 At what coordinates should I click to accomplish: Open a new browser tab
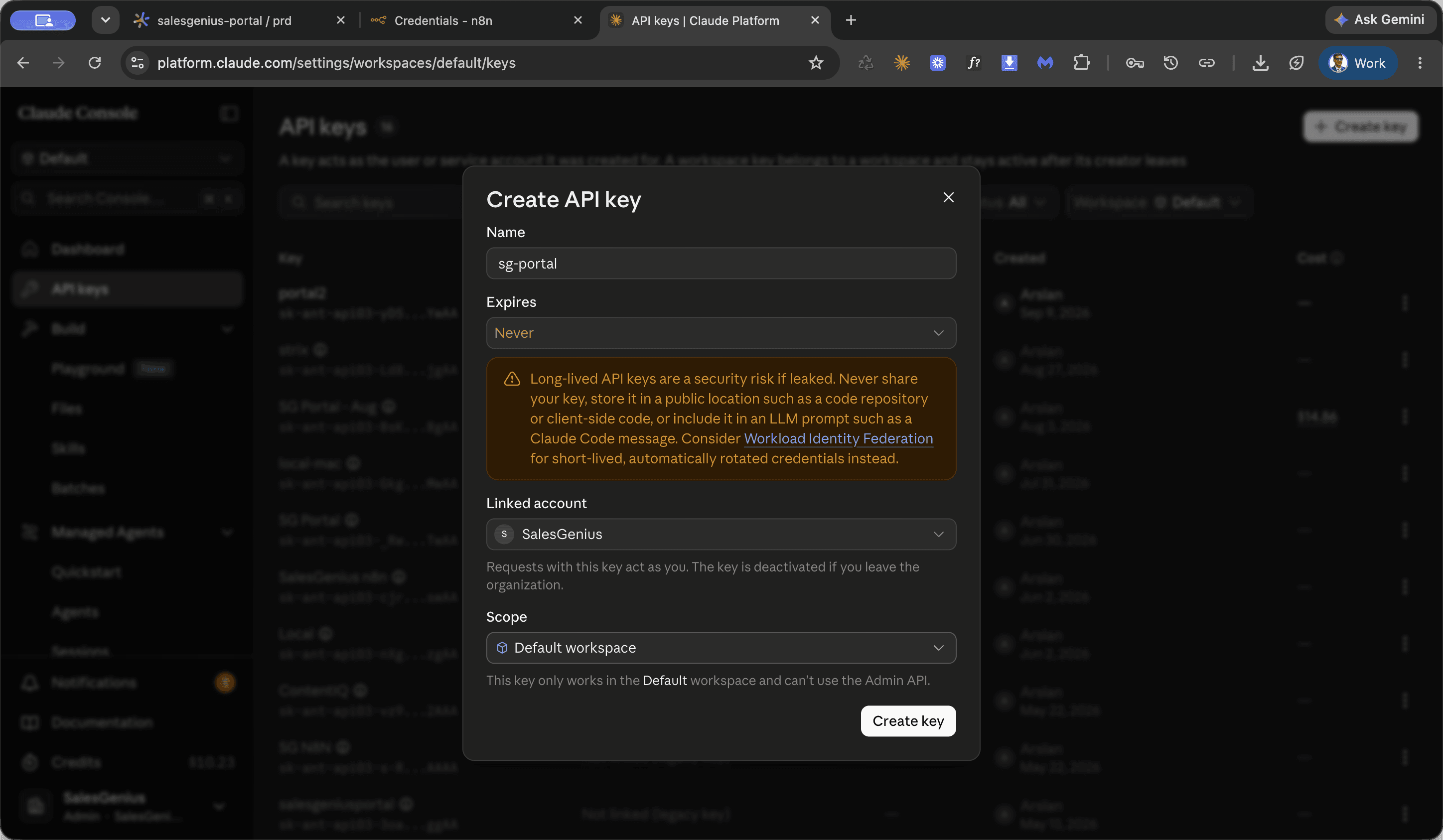[851, 20]
